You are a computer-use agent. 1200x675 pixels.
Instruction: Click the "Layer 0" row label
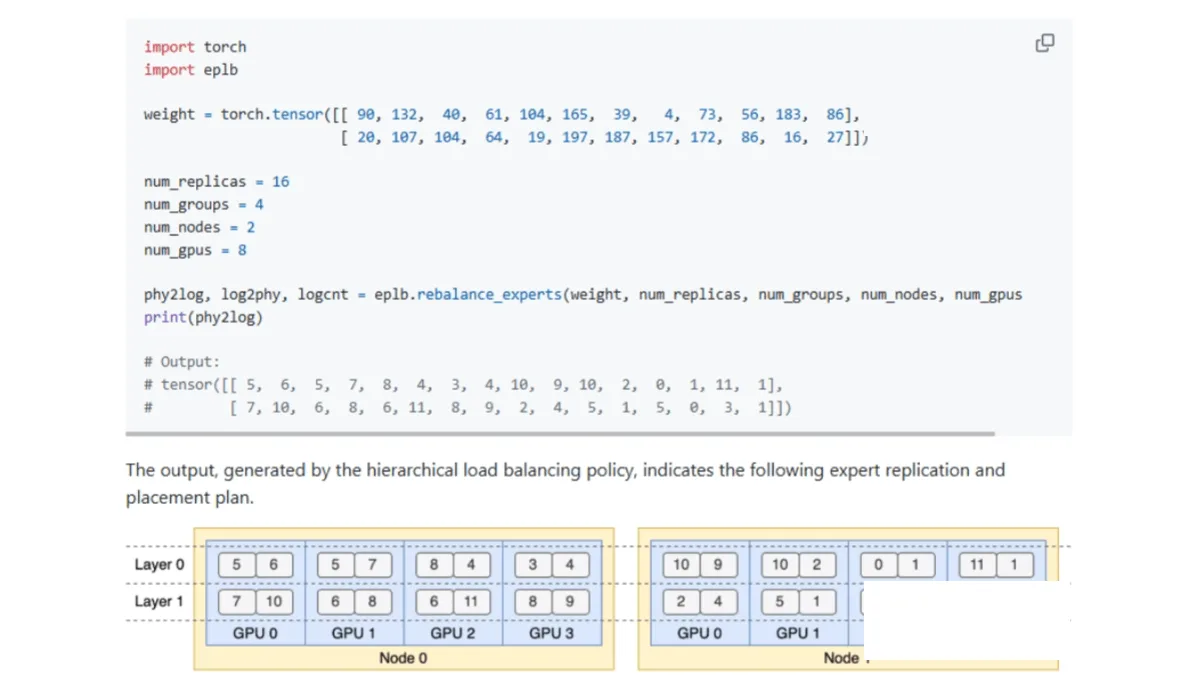(x=160, y=565)
